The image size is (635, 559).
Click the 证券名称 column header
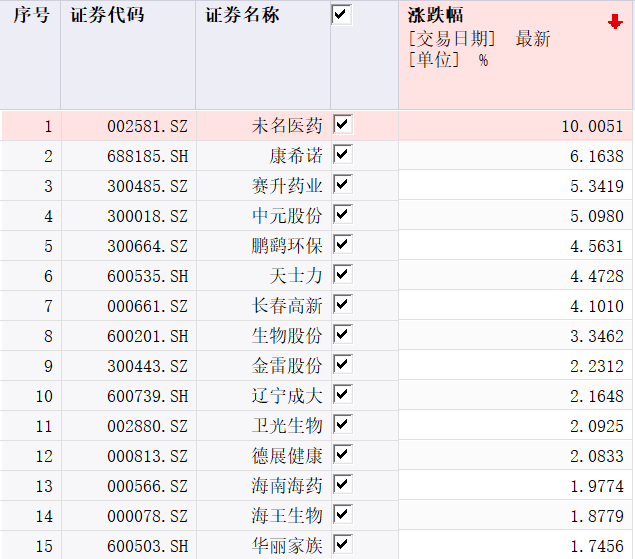click(243, 16)
